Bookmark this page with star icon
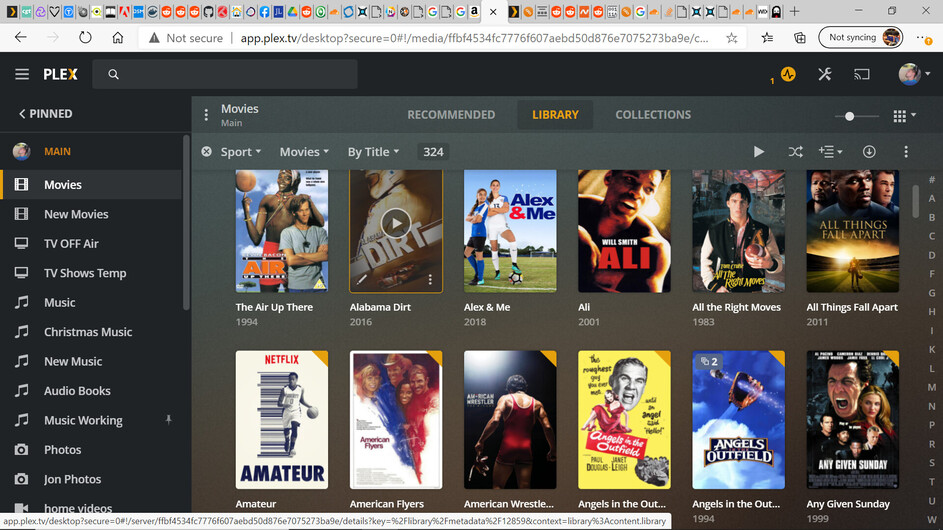The image size is (943, 530). tap(732, 38)
